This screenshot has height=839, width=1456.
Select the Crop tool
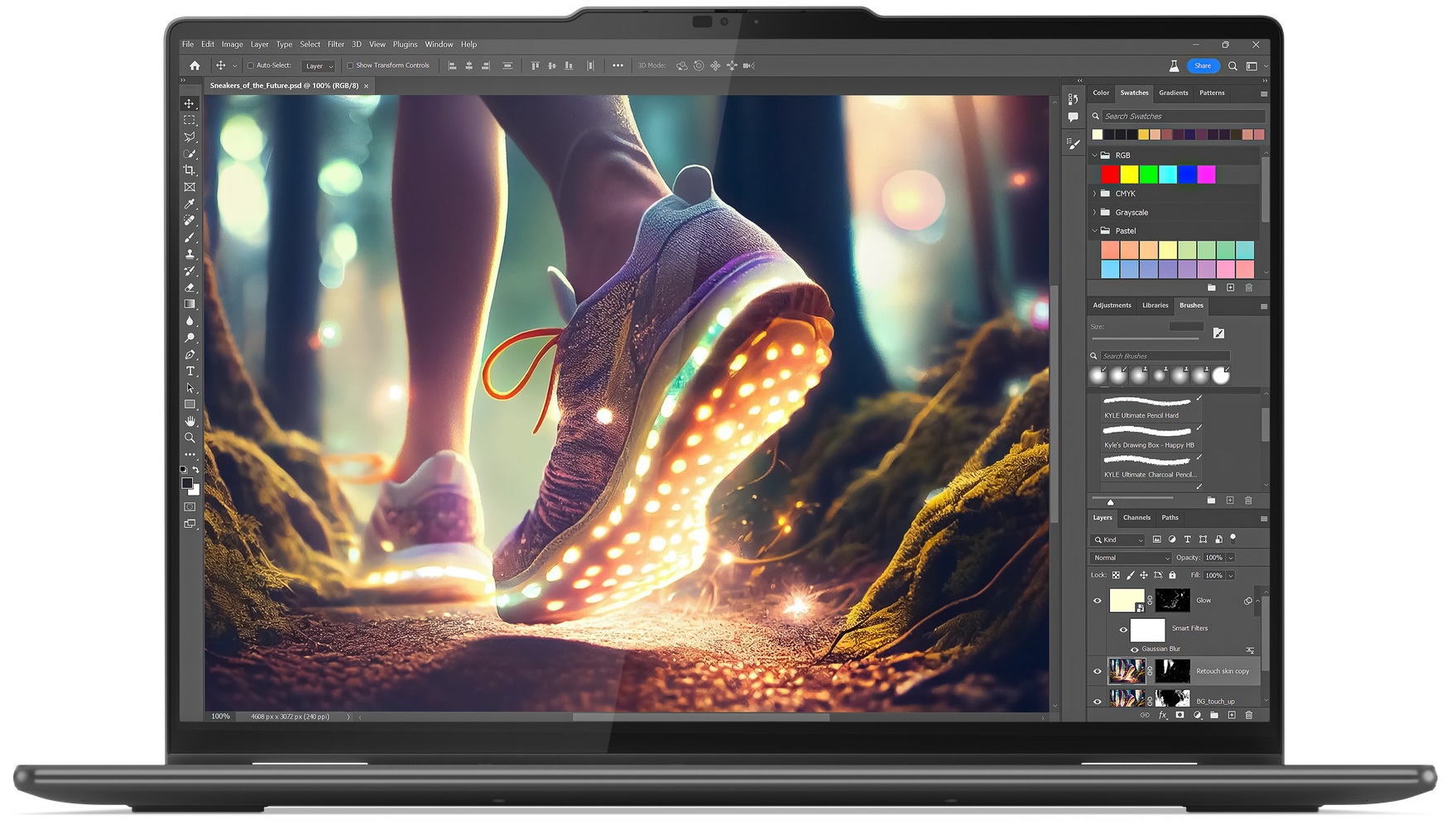(x=190, y=170)
